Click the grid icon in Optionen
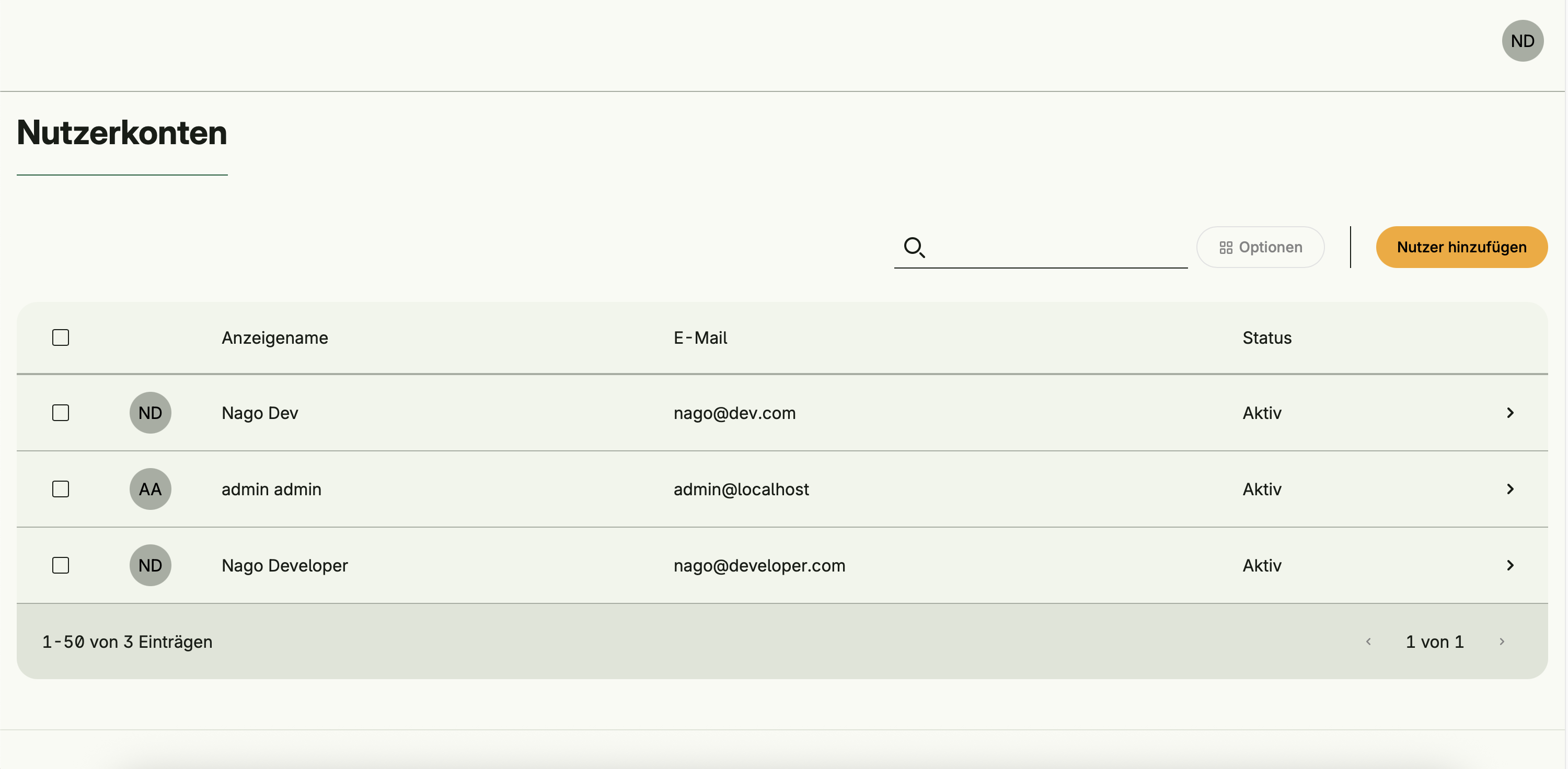Viewport: 1568px width, 769px height. (x=1225, y=248)
